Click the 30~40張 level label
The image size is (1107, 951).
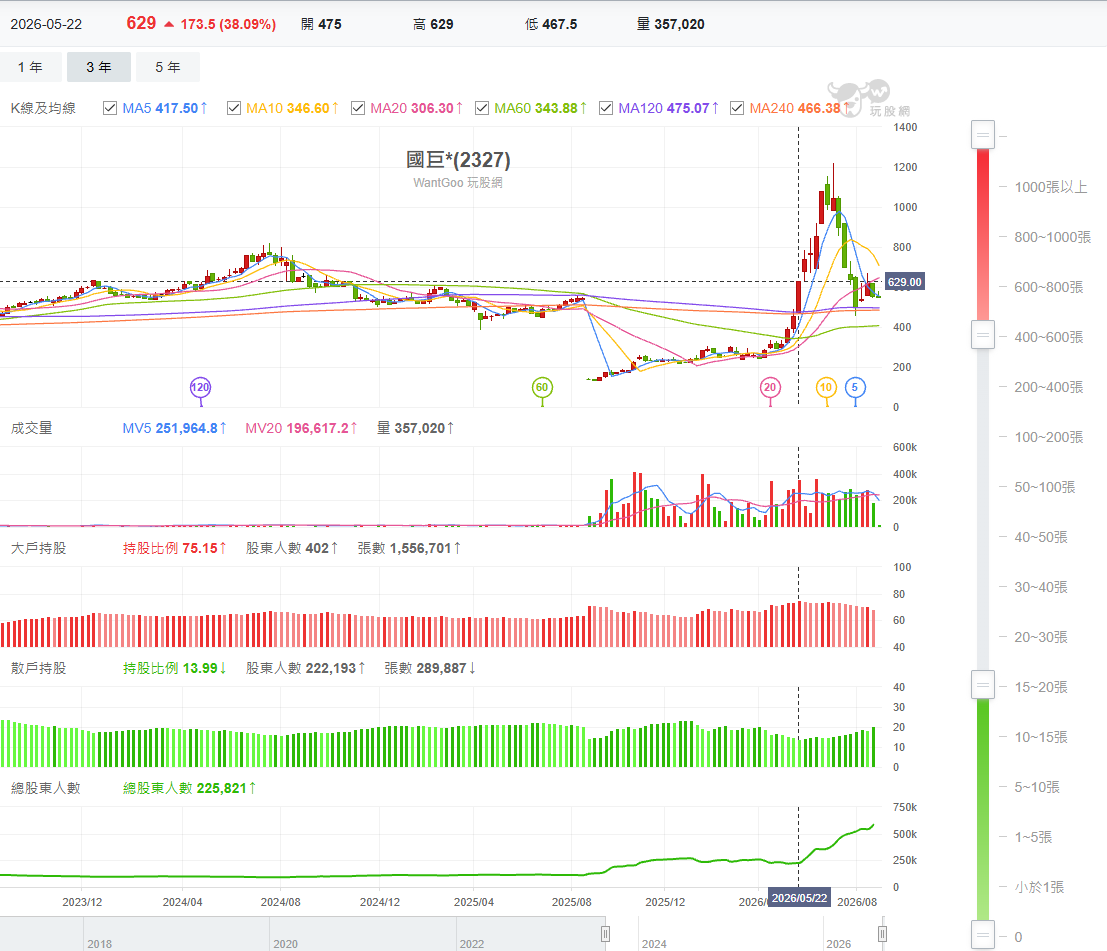click(1041, 587)
